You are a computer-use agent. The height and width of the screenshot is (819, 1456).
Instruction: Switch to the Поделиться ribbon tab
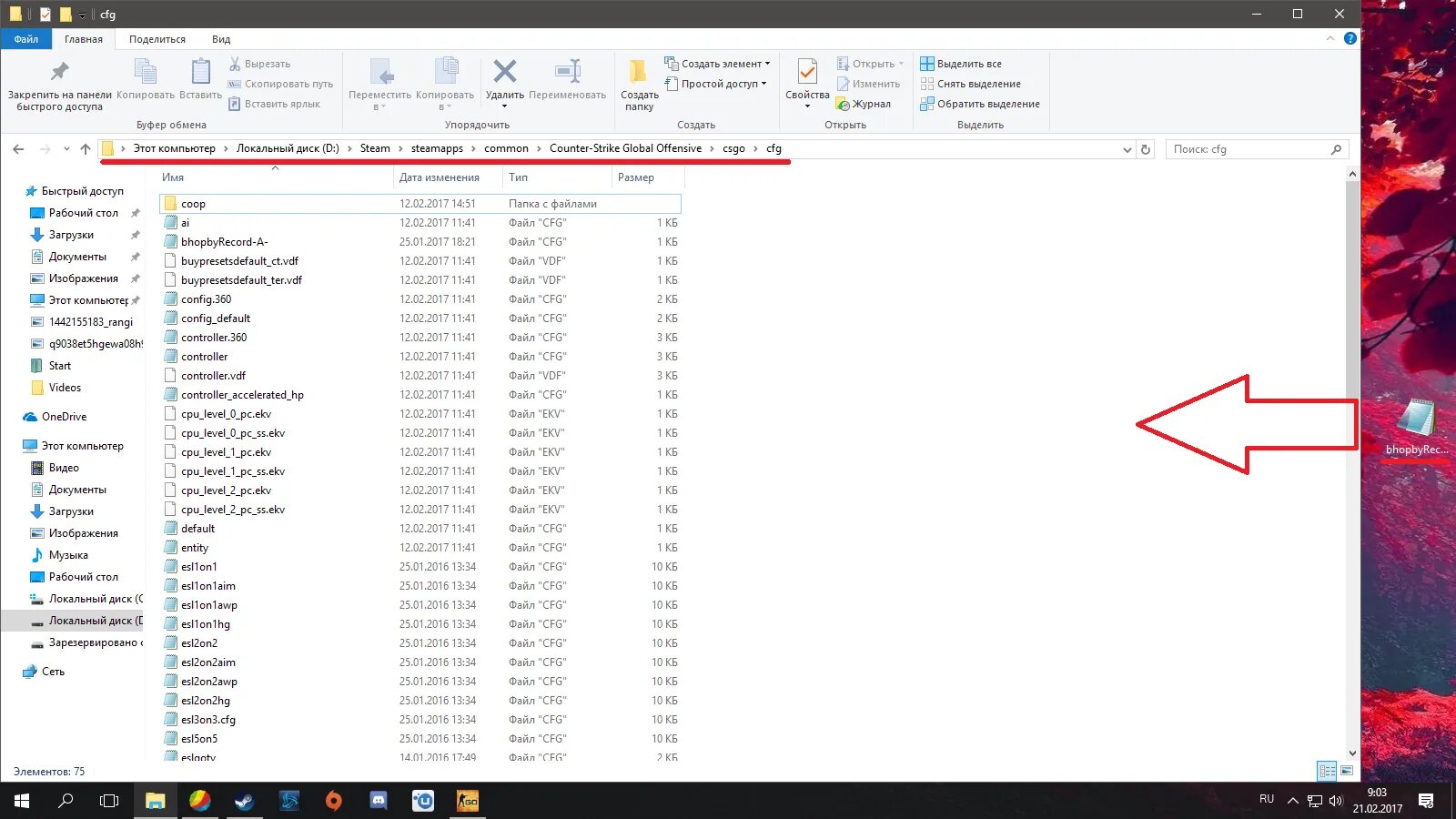(x=157, y=39)
